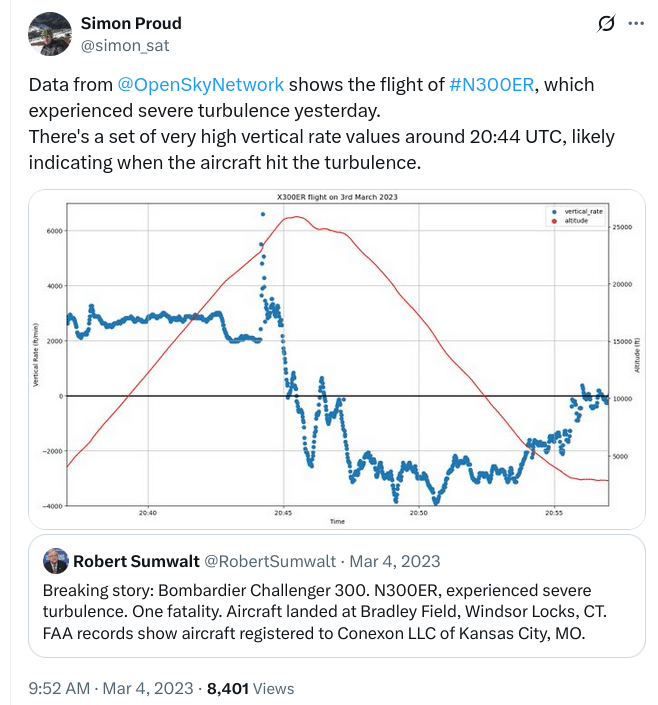Click the blue vertical_rate legend dot
This screenshot has width=658, height=705.
point(554,212)
